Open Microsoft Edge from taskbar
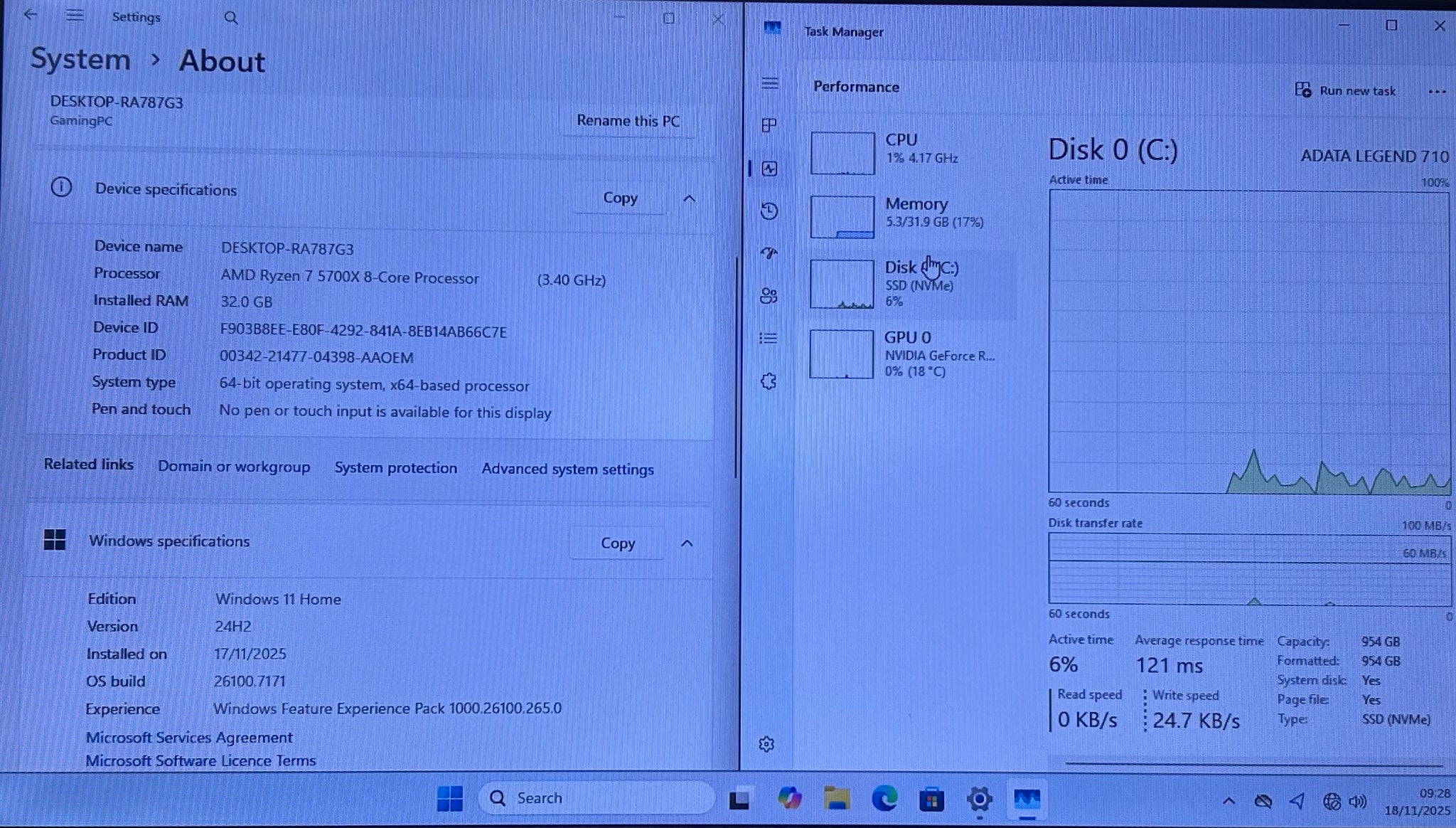Viewport: 1456px width, 828px height. (884, 800)
